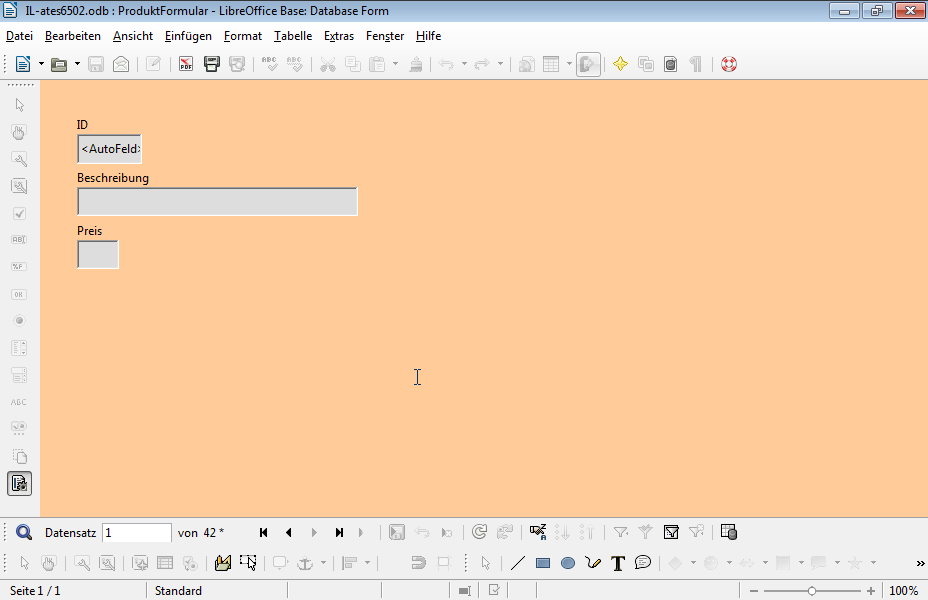Click the zoom out minus button
This screenshot has height=600, width=928.
(x=753, y=591)
